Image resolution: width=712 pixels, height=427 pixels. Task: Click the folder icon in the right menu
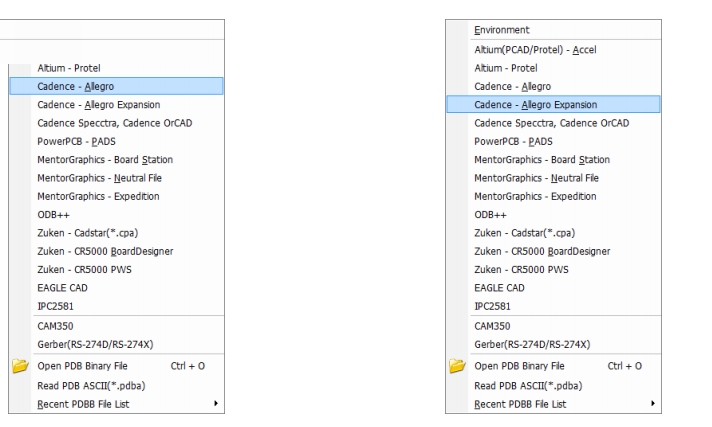pos(458,368)
